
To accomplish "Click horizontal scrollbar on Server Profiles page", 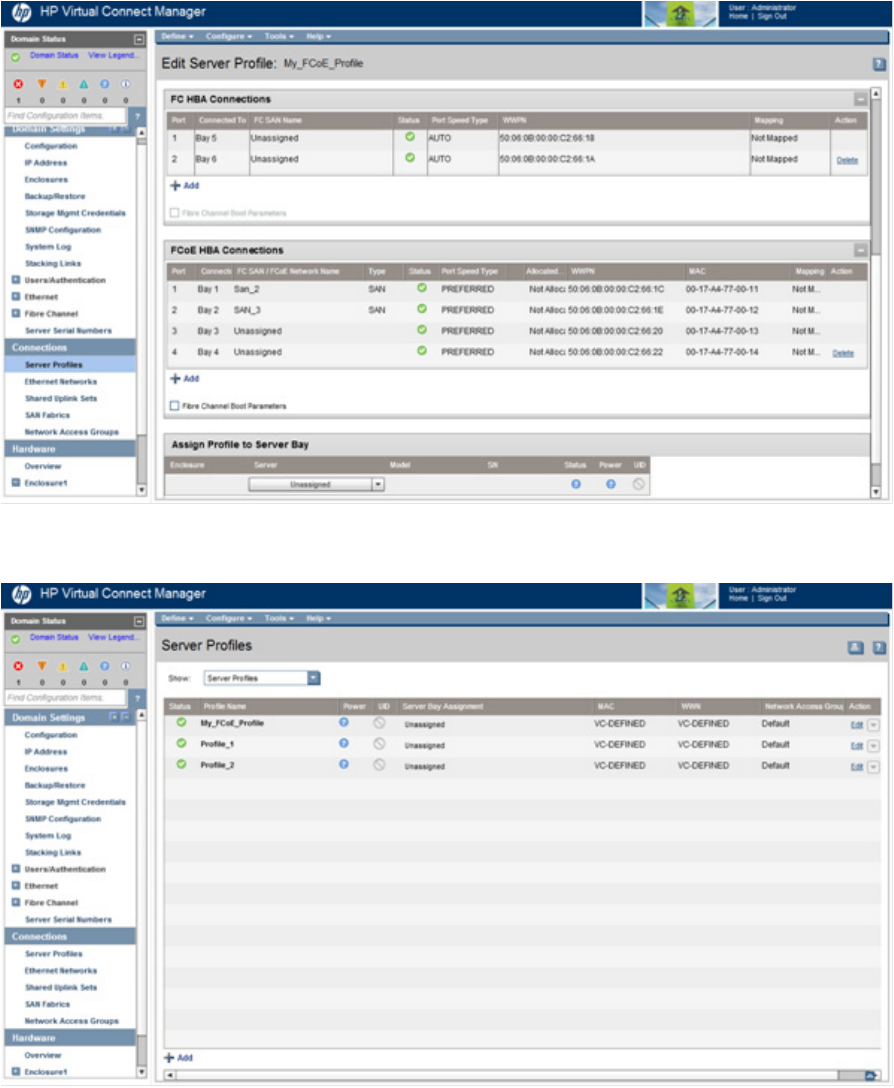I will pyautogui.click(x=522, y=1075).
